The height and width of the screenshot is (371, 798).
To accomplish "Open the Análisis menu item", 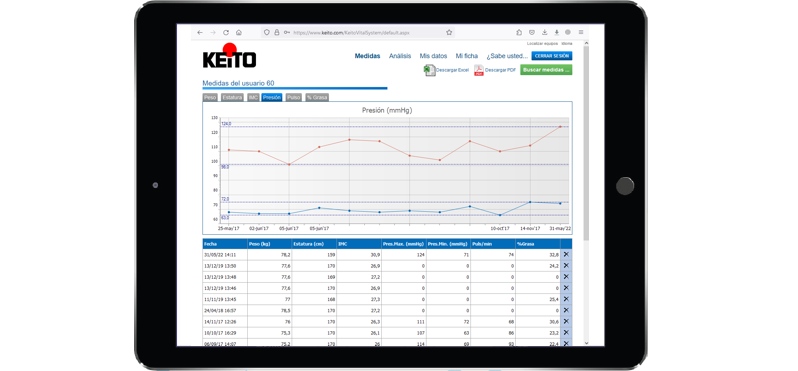I will coord(400,56).
